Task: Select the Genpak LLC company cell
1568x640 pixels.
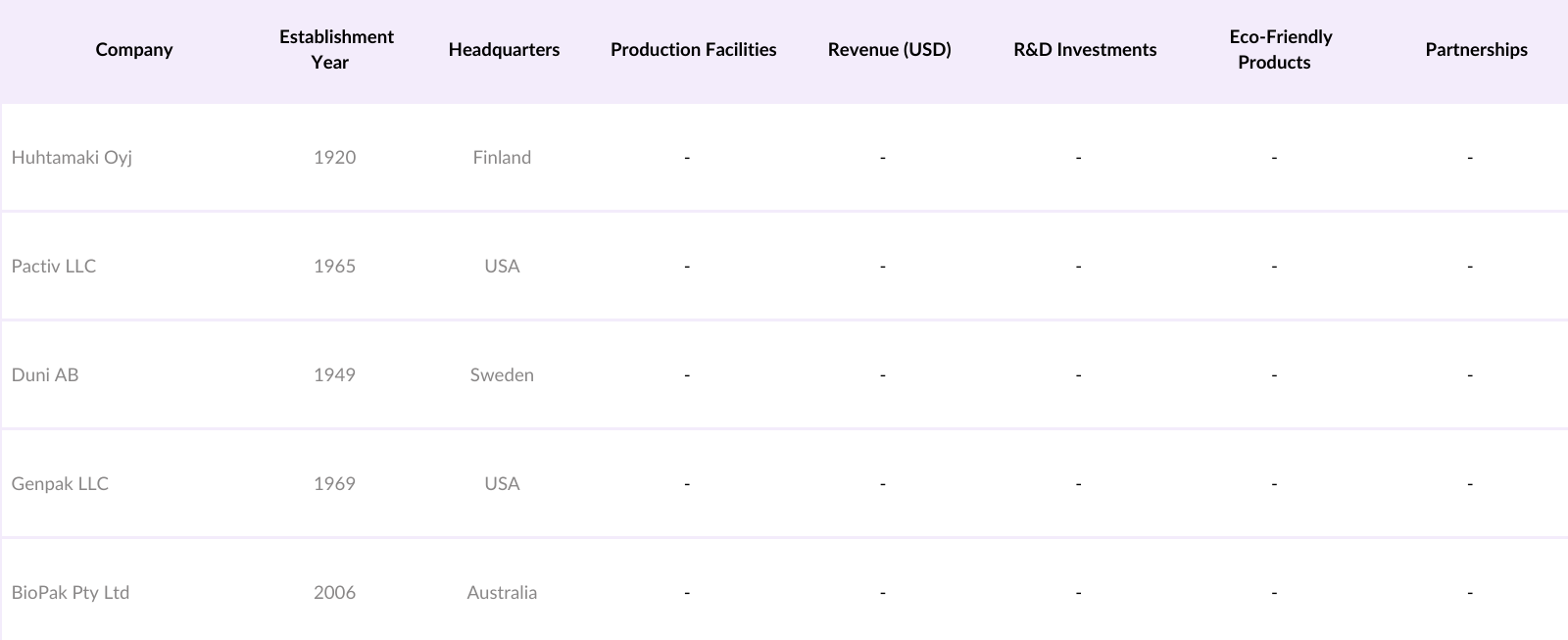Action: click(60, 484)
